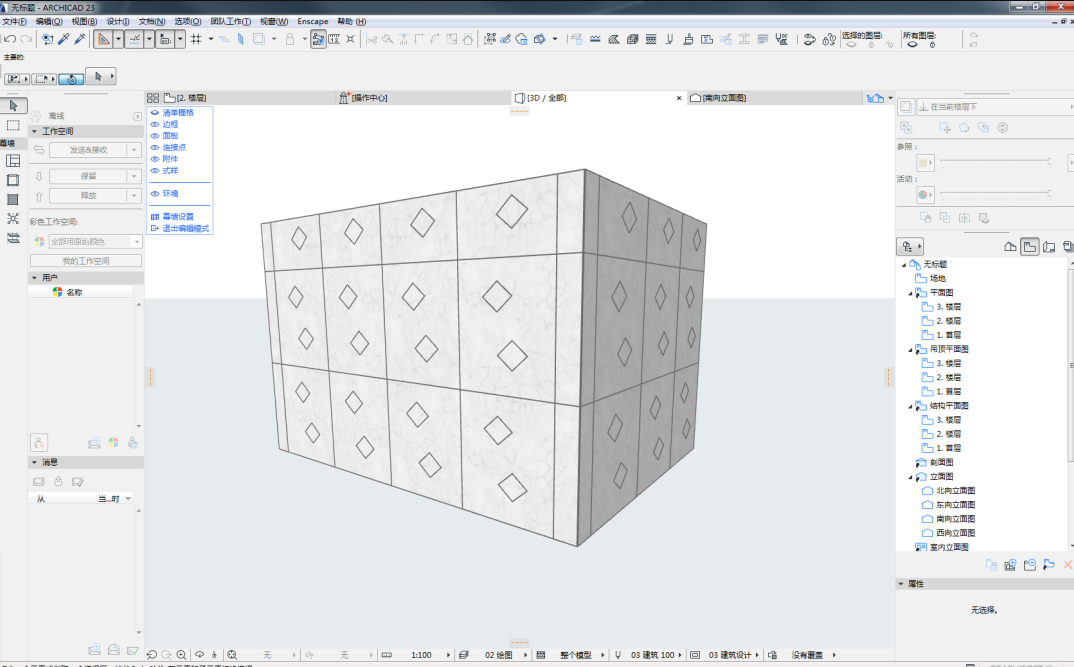Toggle the 所有图层 lock icon
Image resolution: width=1074 pixels, height=667 pixels.
[x=932, y=44]
